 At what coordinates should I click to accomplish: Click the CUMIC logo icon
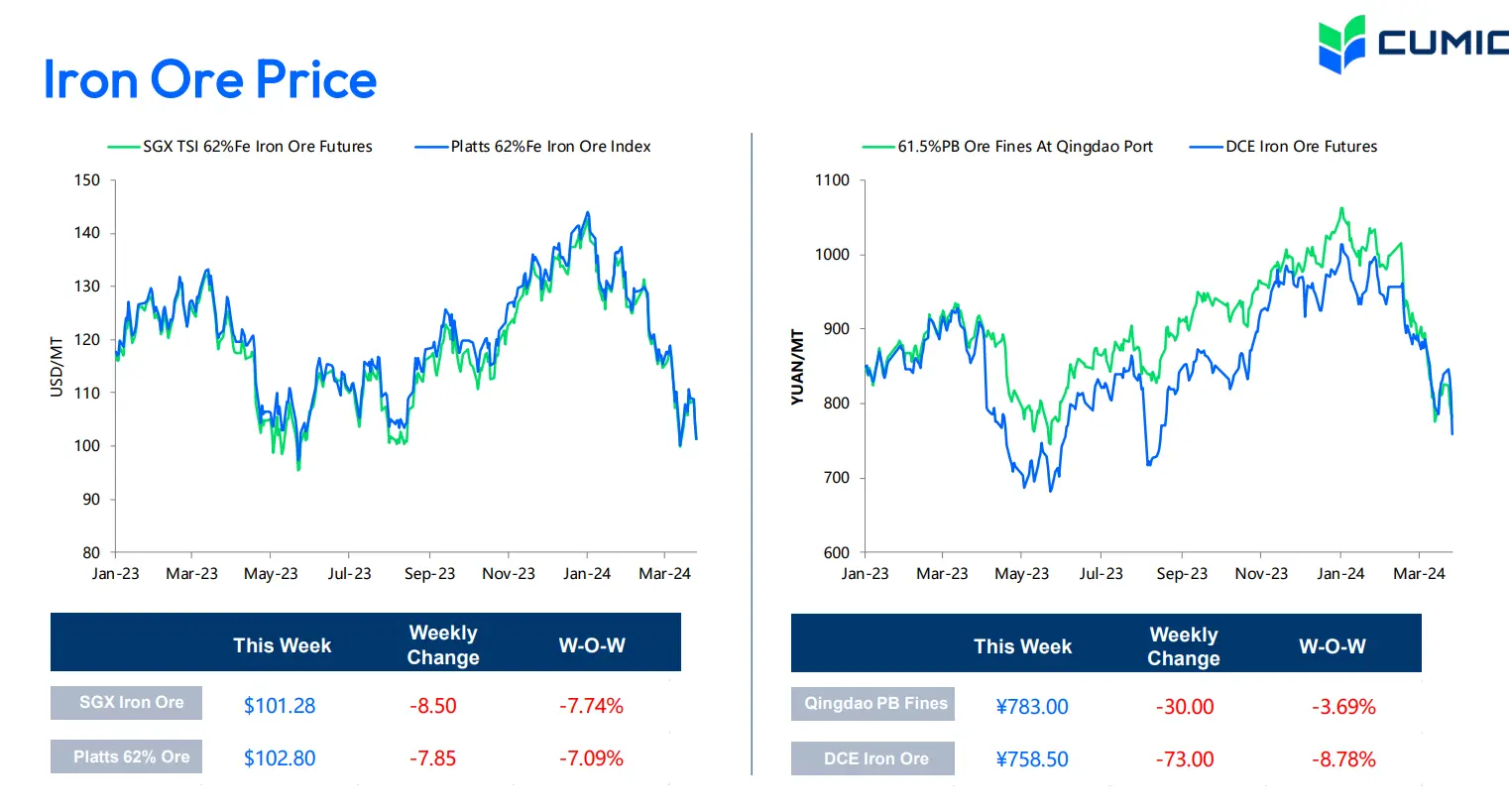pyautogui.click(x=1342, y=44)
